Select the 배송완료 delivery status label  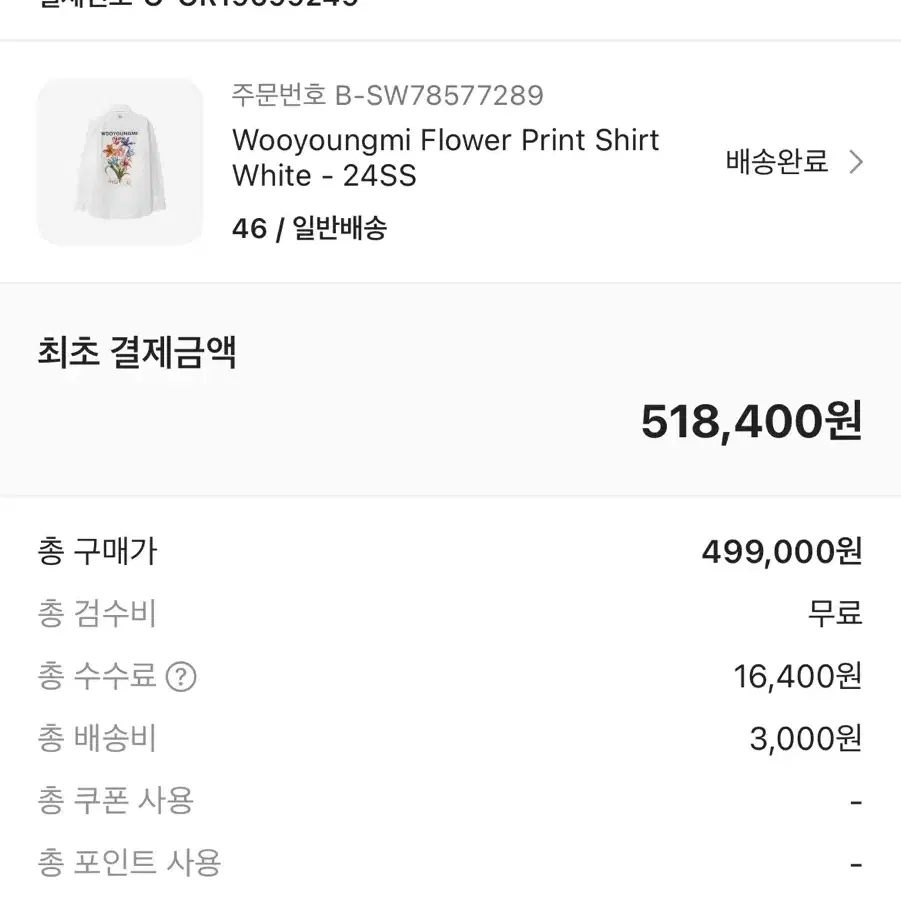click(776, 161)
